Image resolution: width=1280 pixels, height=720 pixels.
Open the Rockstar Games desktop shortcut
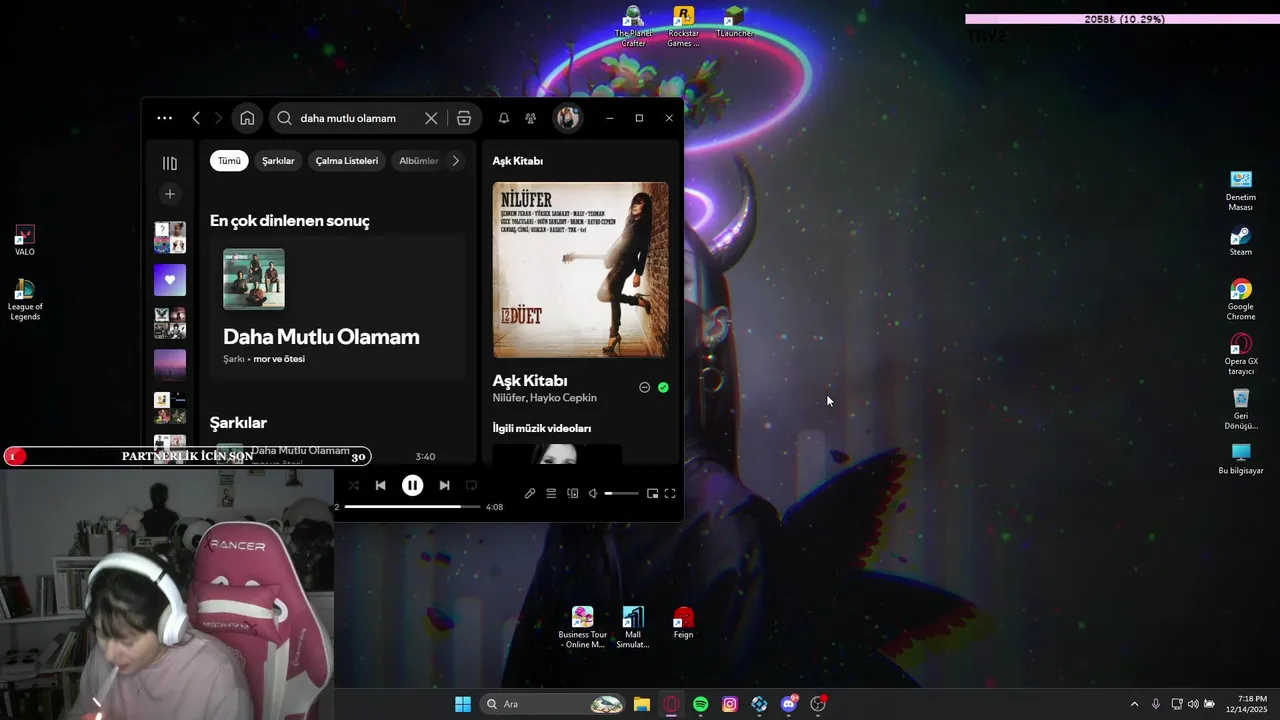click(683, 27)
